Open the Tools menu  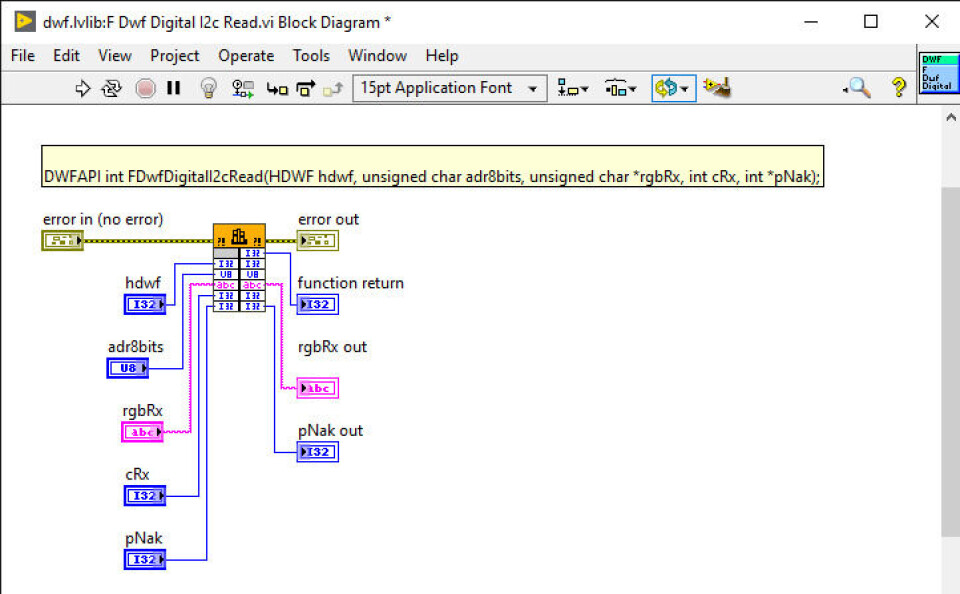click(x=311, y=56)
